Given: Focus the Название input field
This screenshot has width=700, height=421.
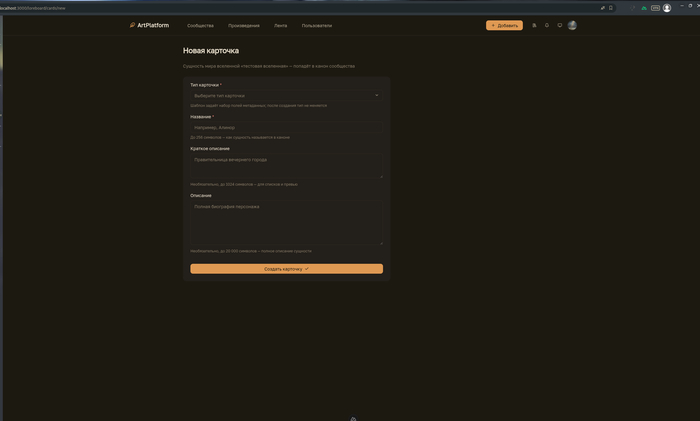Looking at the screenshot, I should (287, 128).
